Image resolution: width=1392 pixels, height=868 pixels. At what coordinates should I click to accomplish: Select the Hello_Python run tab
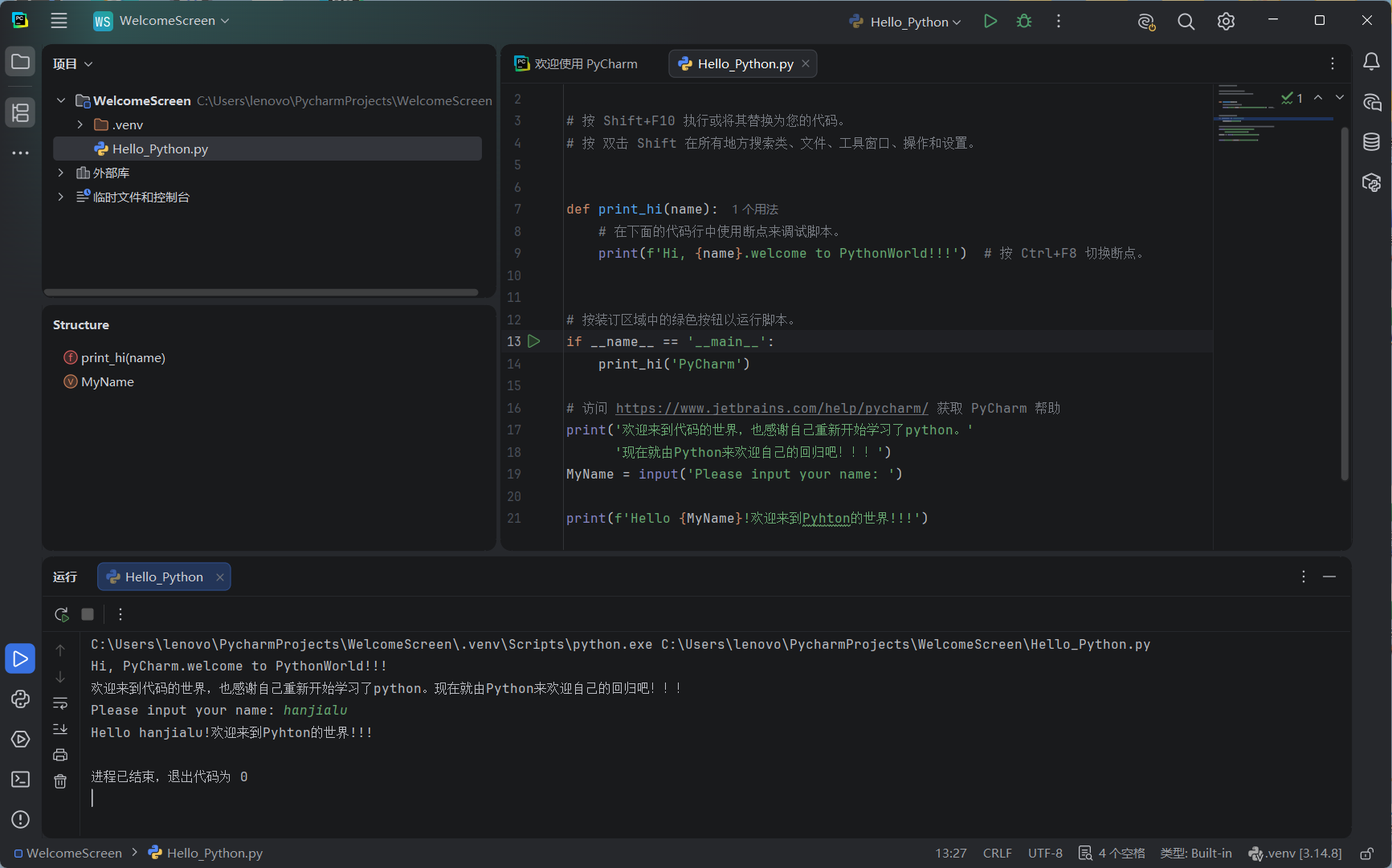pyautogui.click(x=164, y=577)
